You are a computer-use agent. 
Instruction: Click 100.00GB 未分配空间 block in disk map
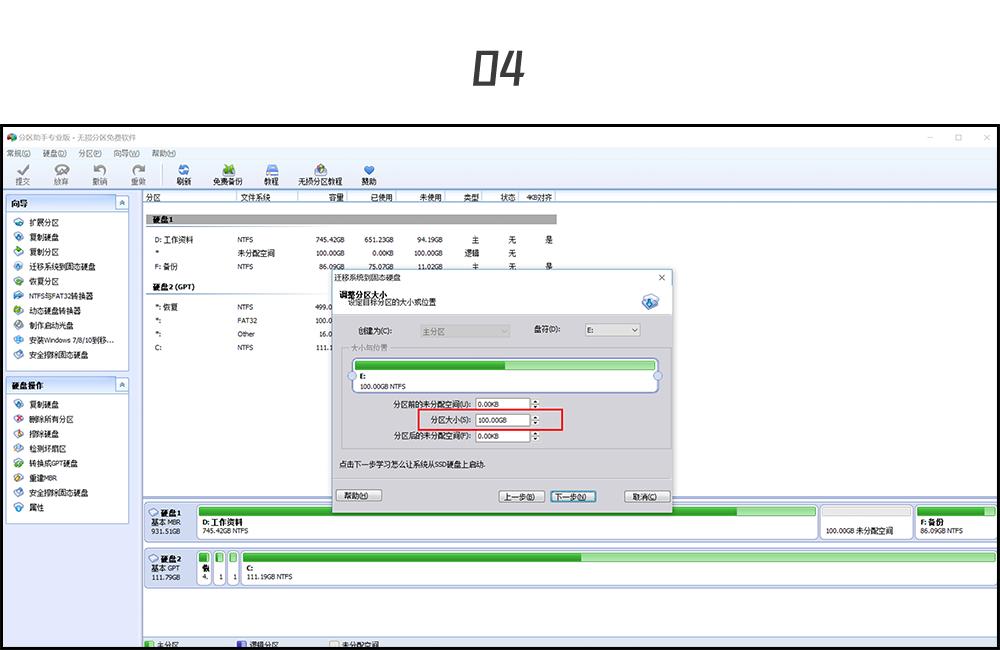pyautogui.click(x=866, y=522)
